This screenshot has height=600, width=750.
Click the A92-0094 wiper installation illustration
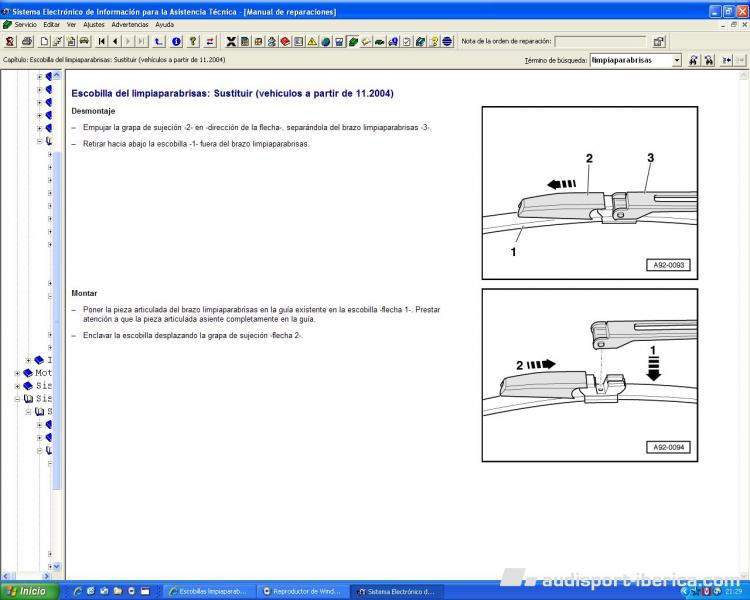590,375
